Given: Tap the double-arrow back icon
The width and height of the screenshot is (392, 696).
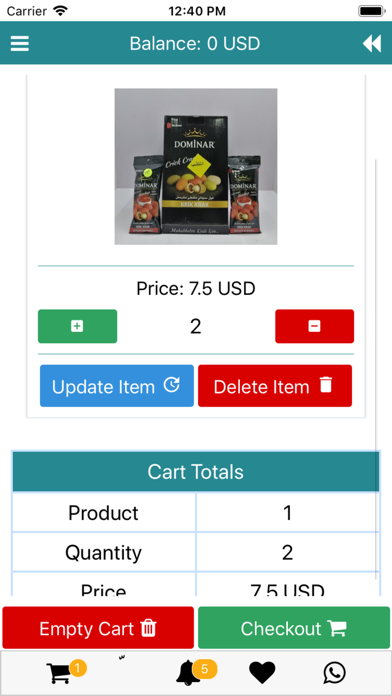Looking at the screenshot, I should [372, 44].
